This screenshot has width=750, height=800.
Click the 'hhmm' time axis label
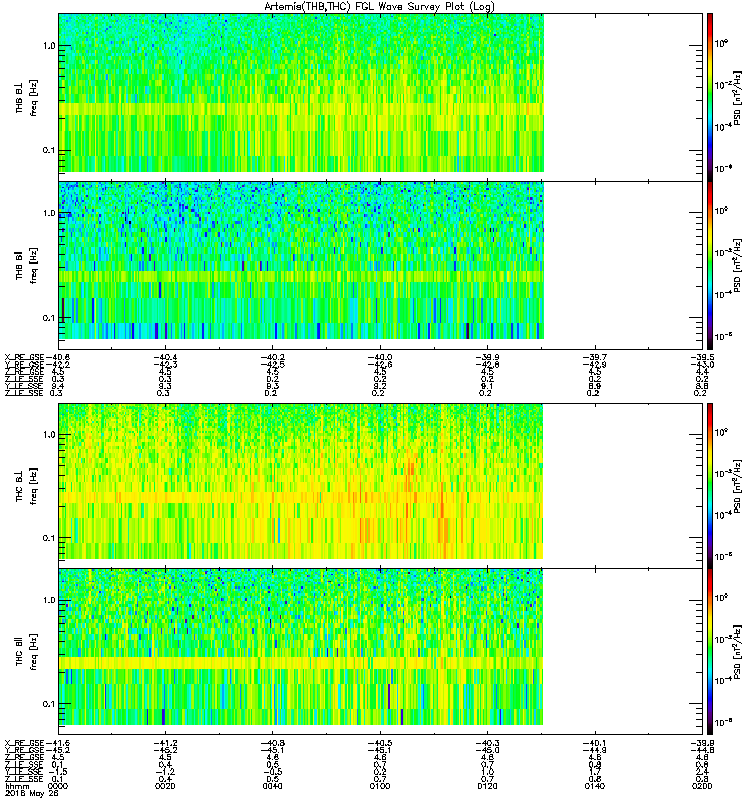point(17,786)
